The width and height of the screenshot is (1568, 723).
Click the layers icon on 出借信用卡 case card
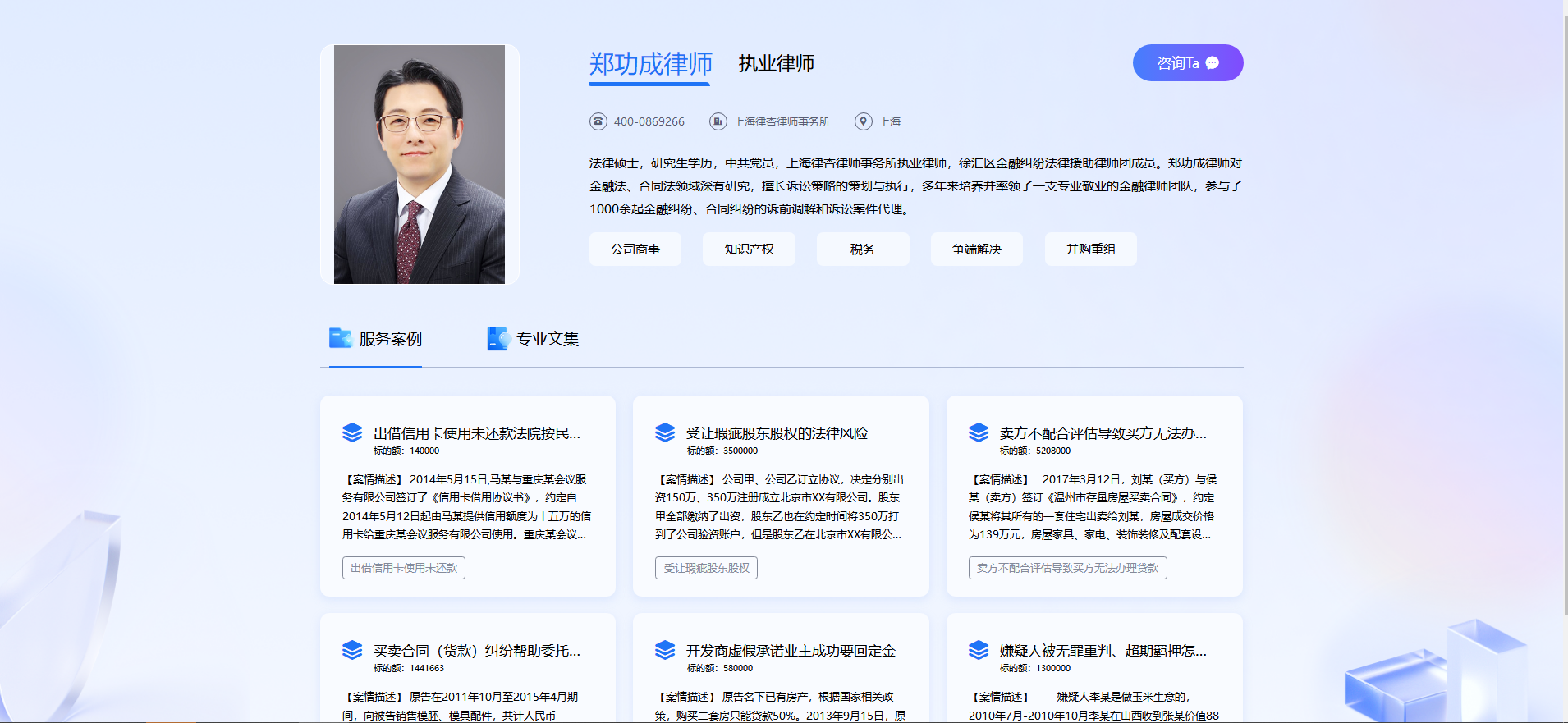coord(352,432)
